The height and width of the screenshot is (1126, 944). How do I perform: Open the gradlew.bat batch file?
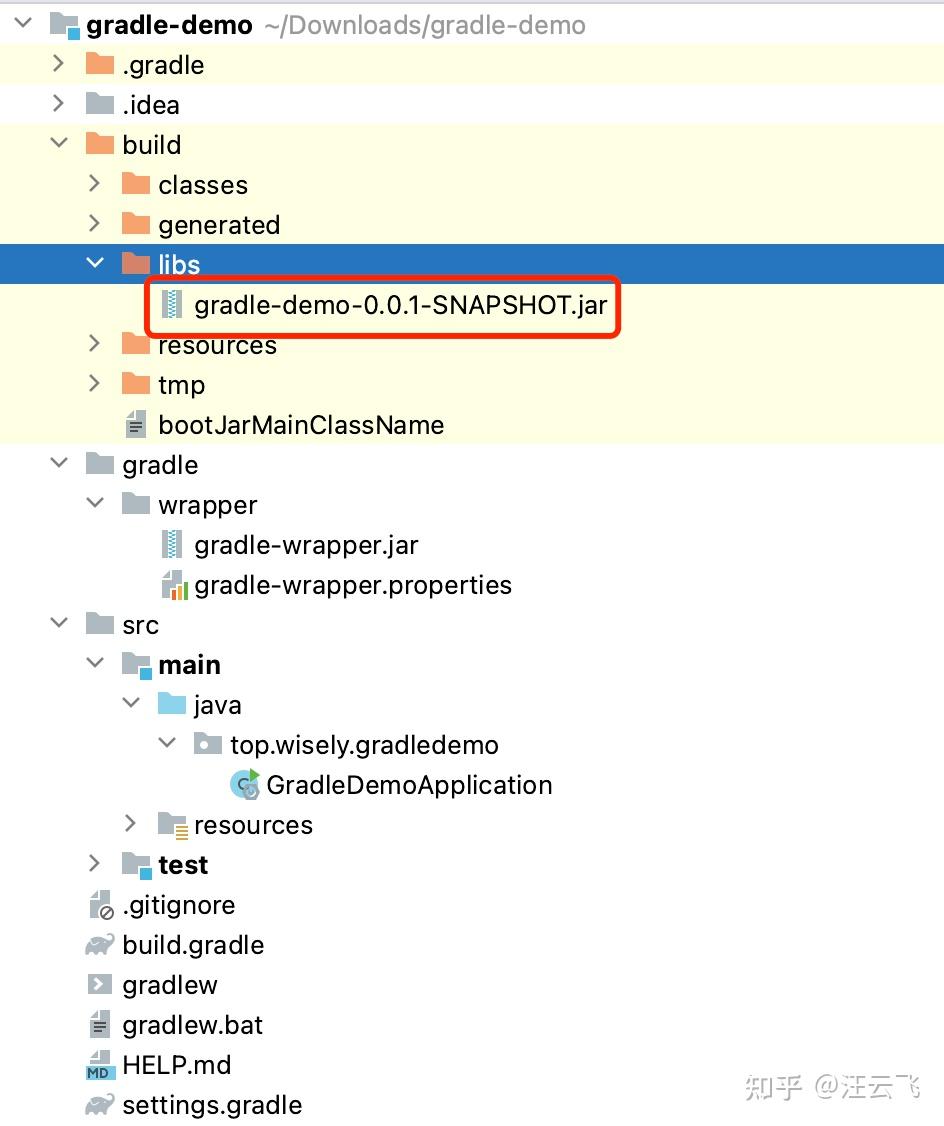click(190, 1025)
